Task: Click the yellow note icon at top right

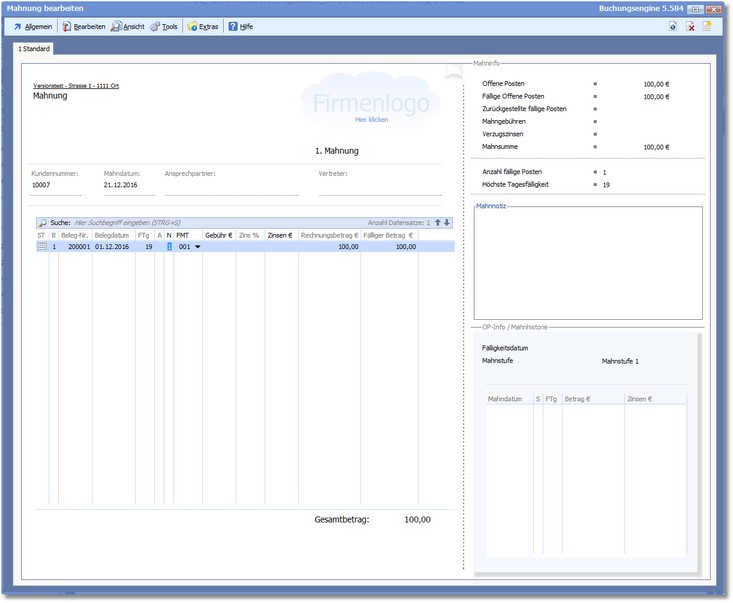Action: (707, 26)
